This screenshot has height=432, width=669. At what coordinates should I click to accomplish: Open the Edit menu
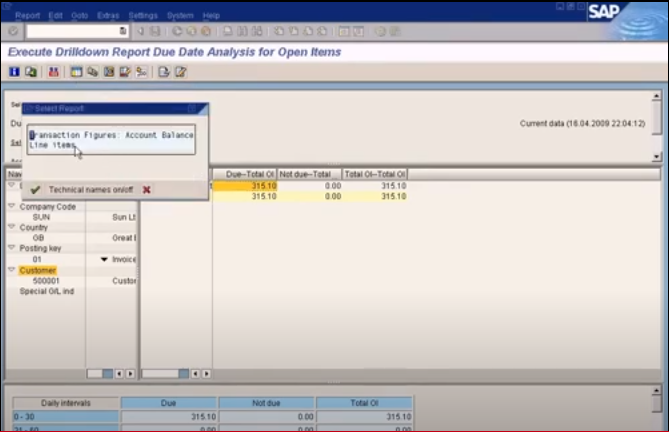click(55, 15)
